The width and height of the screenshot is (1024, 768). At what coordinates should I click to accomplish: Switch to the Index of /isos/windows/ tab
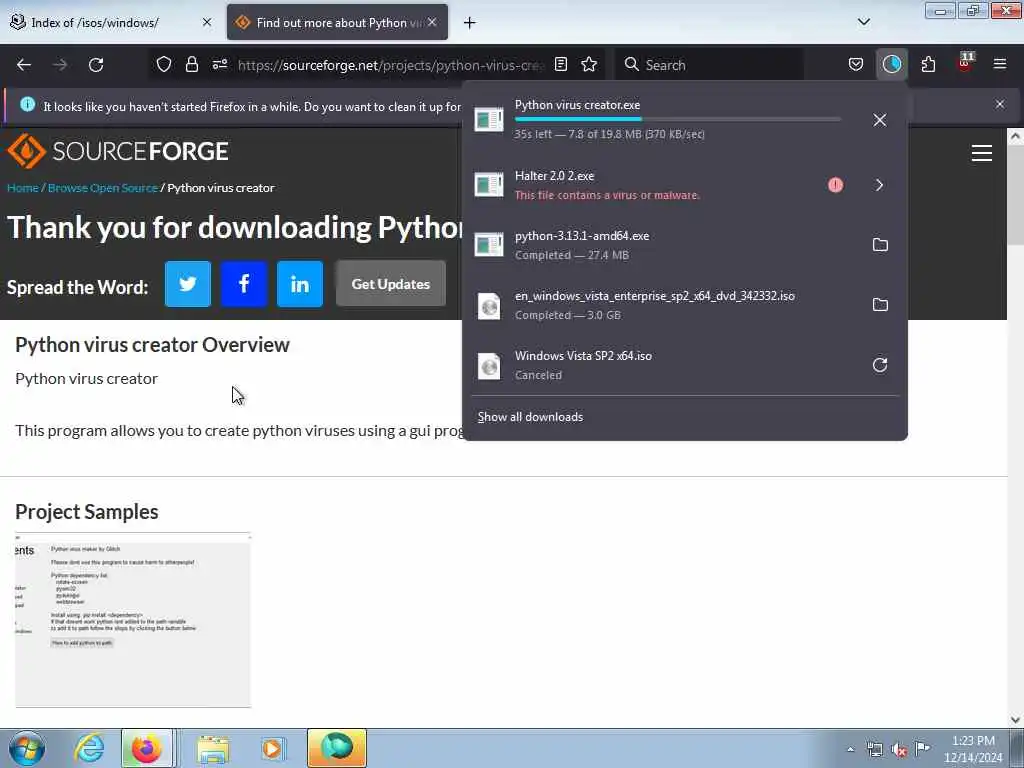click(x=104, y=23)
